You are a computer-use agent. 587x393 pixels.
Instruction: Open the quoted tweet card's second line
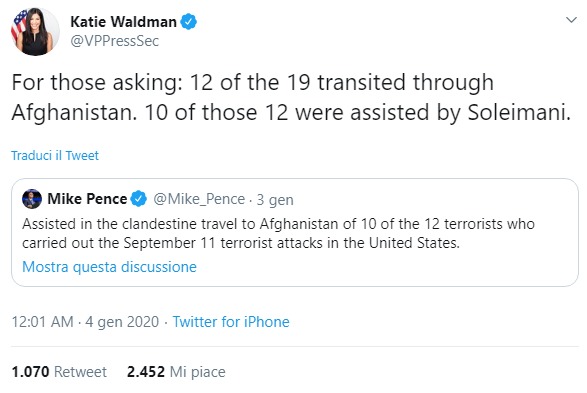pyautogui.click(x=241, y=243)
